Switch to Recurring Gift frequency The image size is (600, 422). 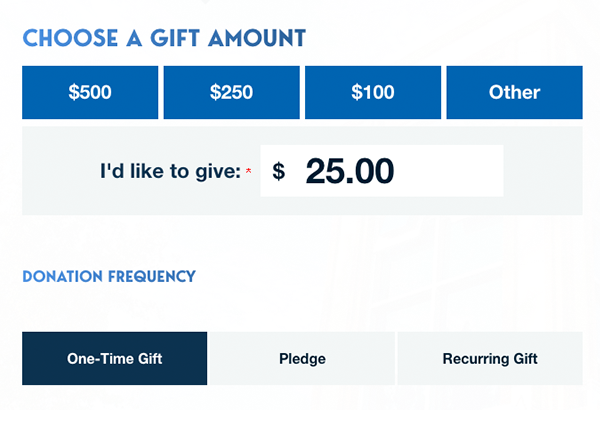tap(490, 358)
